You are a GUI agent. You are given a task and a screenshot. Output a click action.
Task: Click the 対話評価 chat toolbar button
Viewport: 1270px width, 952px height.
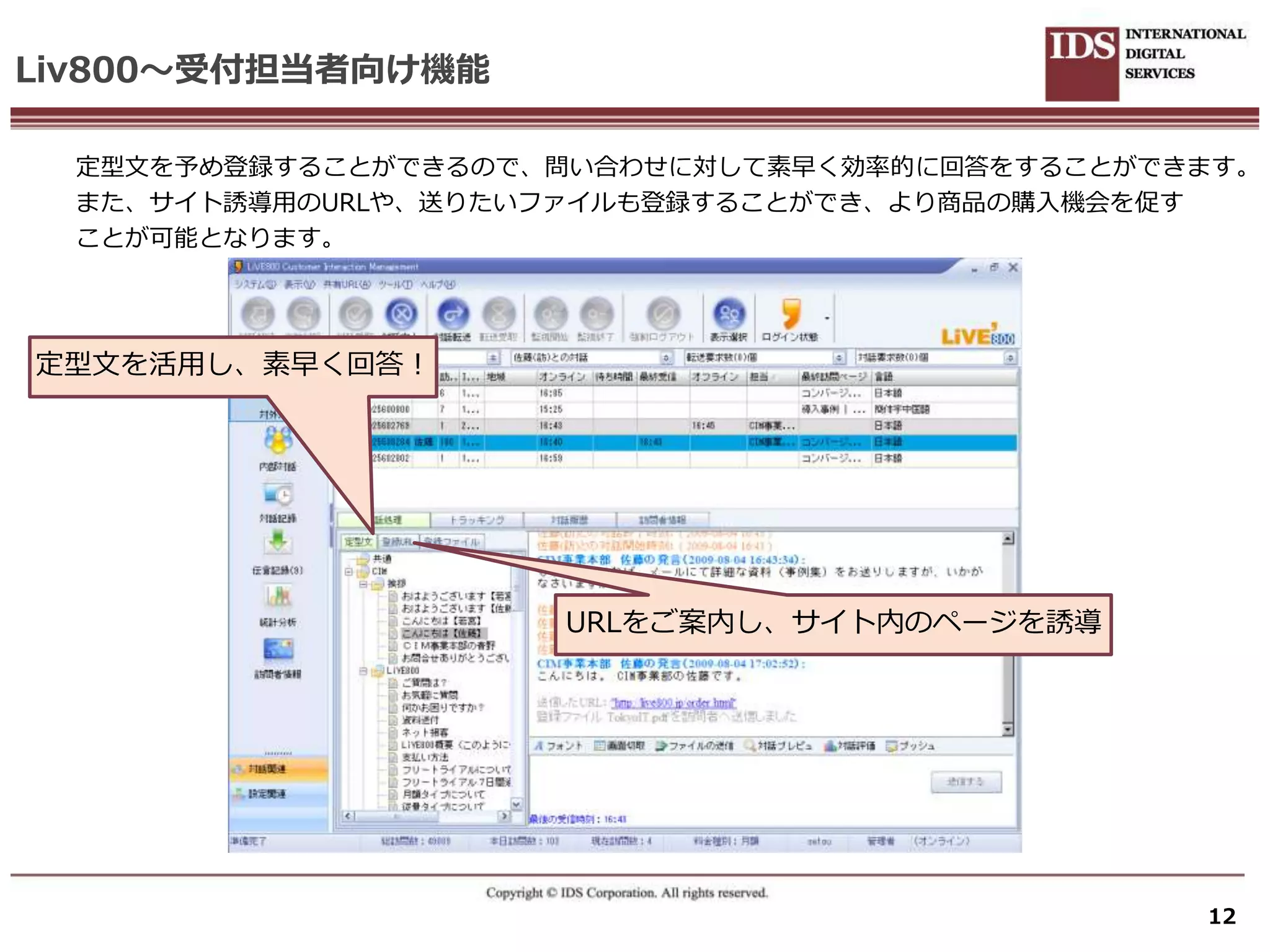pyautogui.click(x=849, y=746)
